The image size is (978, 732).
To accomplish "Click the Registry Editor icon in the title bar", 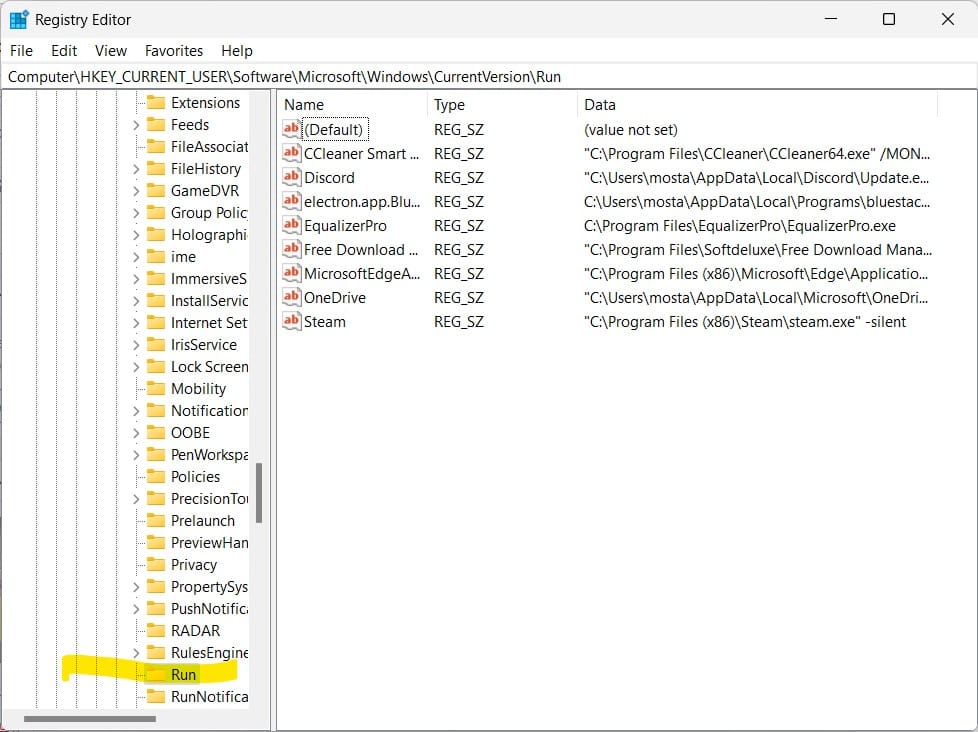I will coord(19,18).
